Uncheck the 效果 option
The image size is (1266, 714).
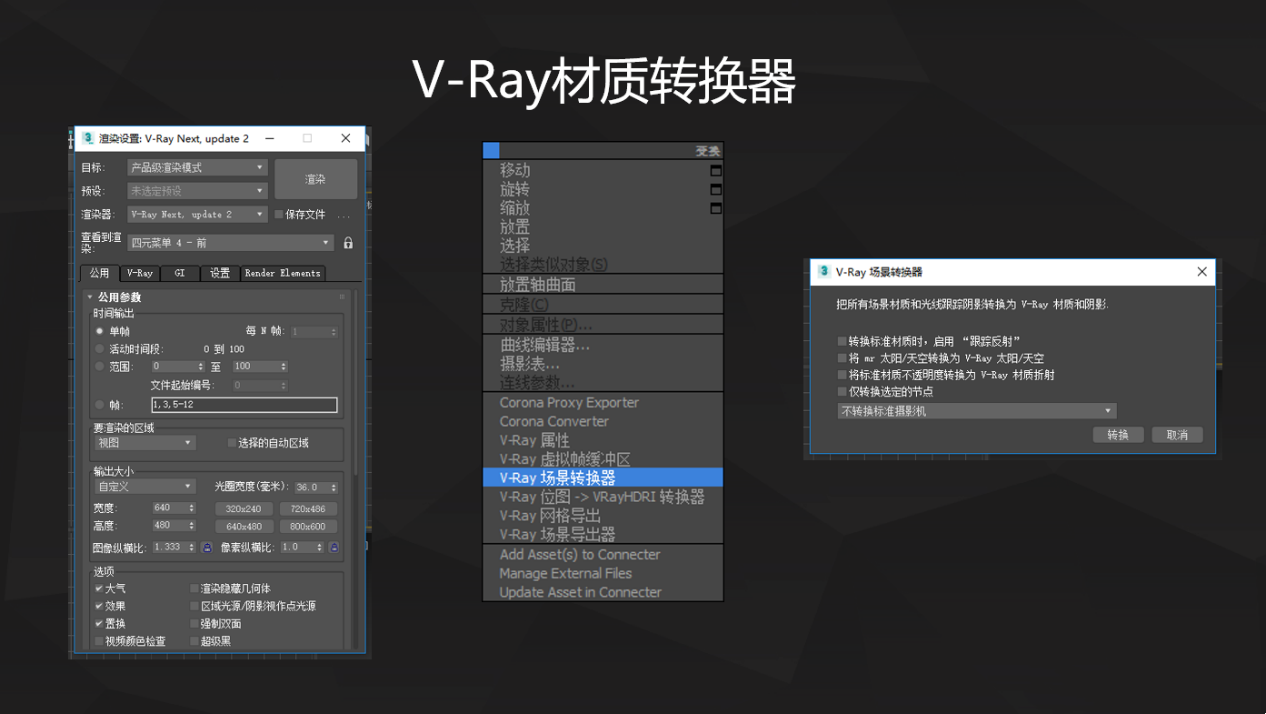coord(99,606)
